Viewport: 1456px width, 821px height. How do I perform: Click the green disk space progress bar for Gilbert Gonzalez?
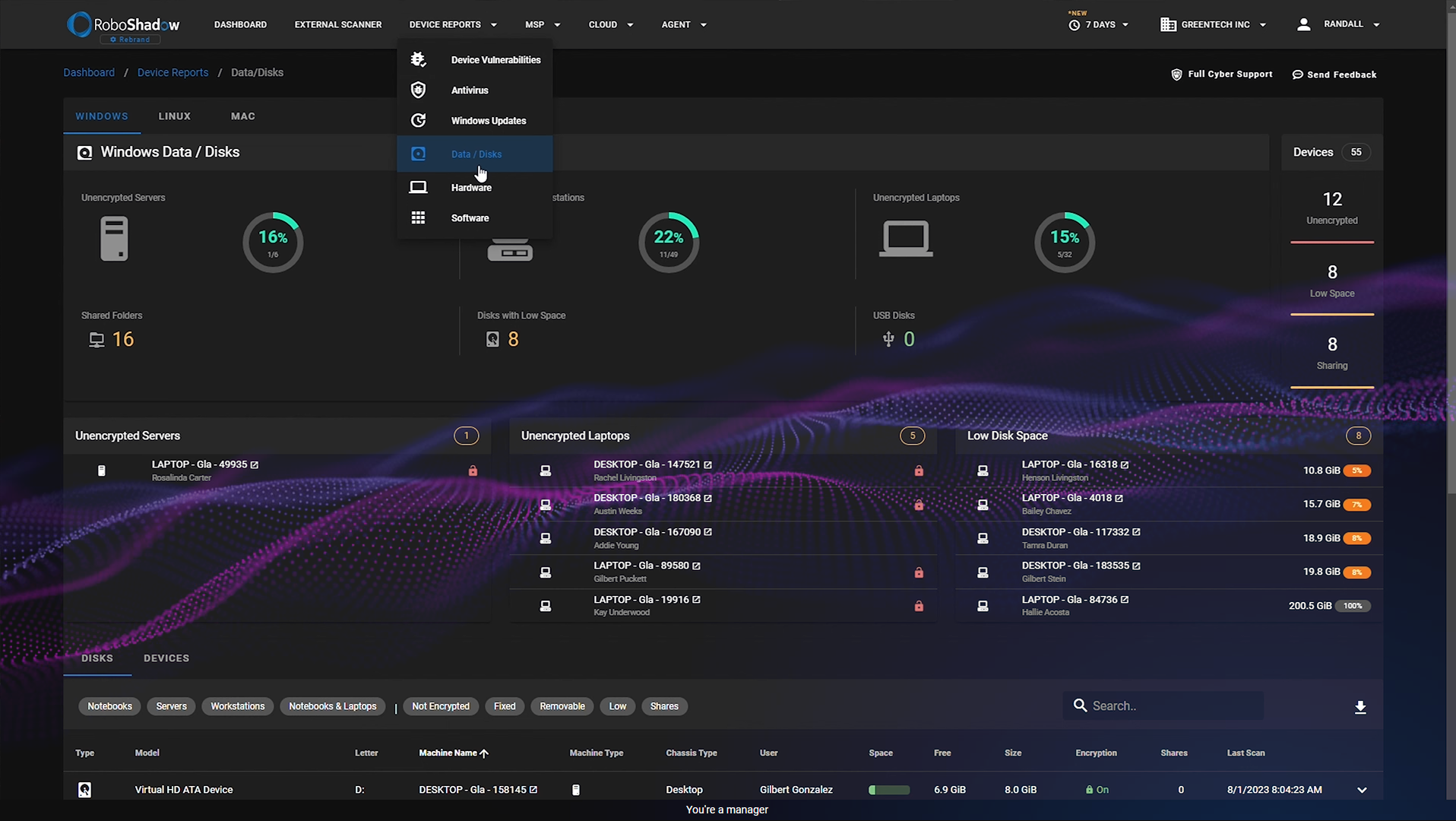pyautogui.click(x=888, y=790)
